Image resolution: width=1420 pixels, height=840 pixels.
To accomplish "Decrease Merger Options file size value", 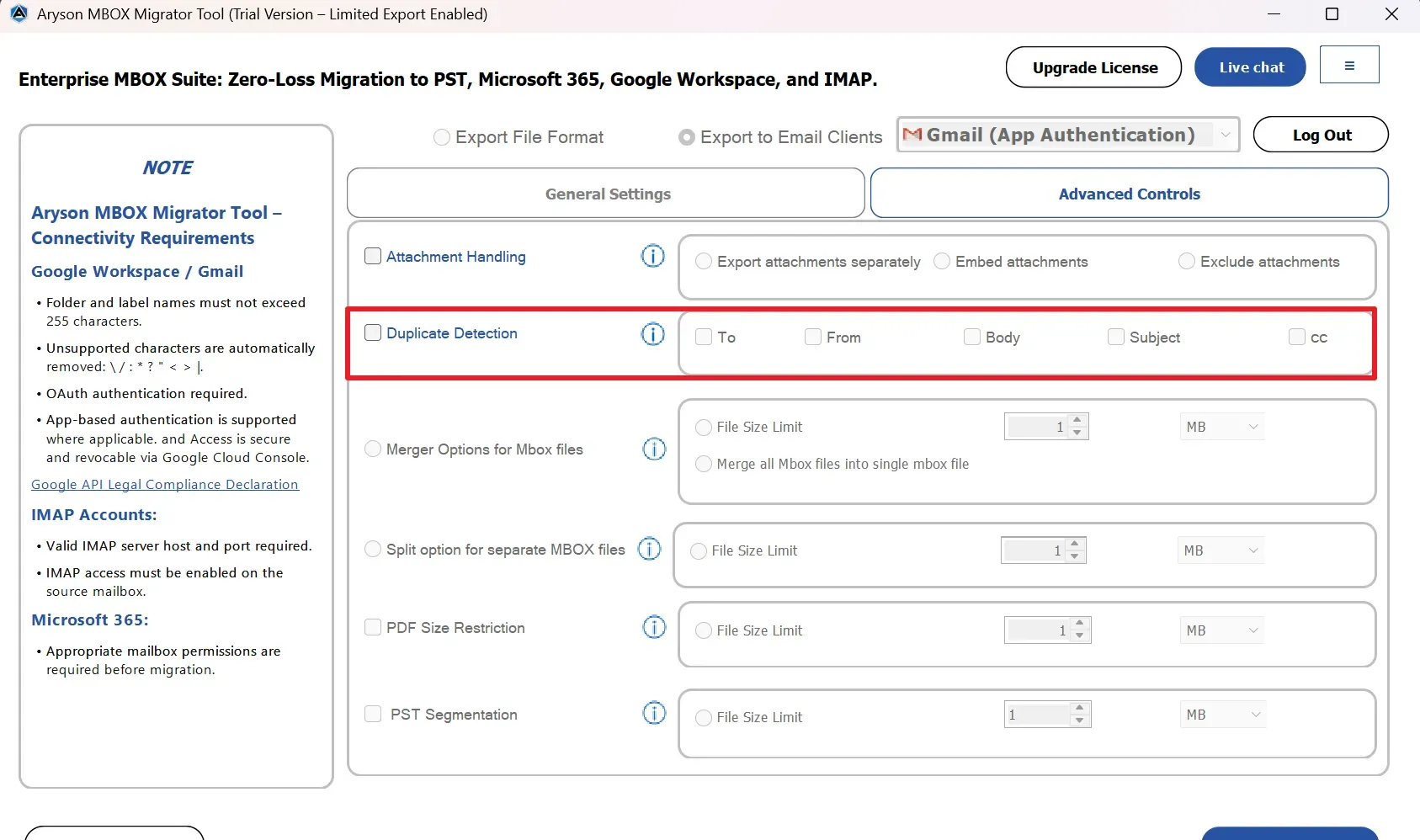I will [1077, 433].
